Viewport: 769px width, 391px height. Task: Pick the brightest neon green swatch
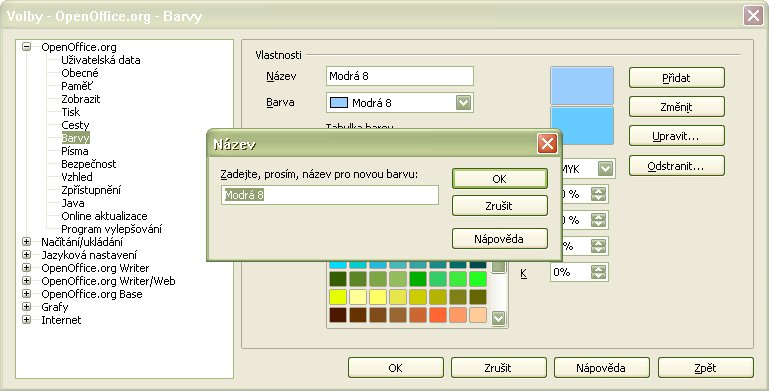coord(478,279)
